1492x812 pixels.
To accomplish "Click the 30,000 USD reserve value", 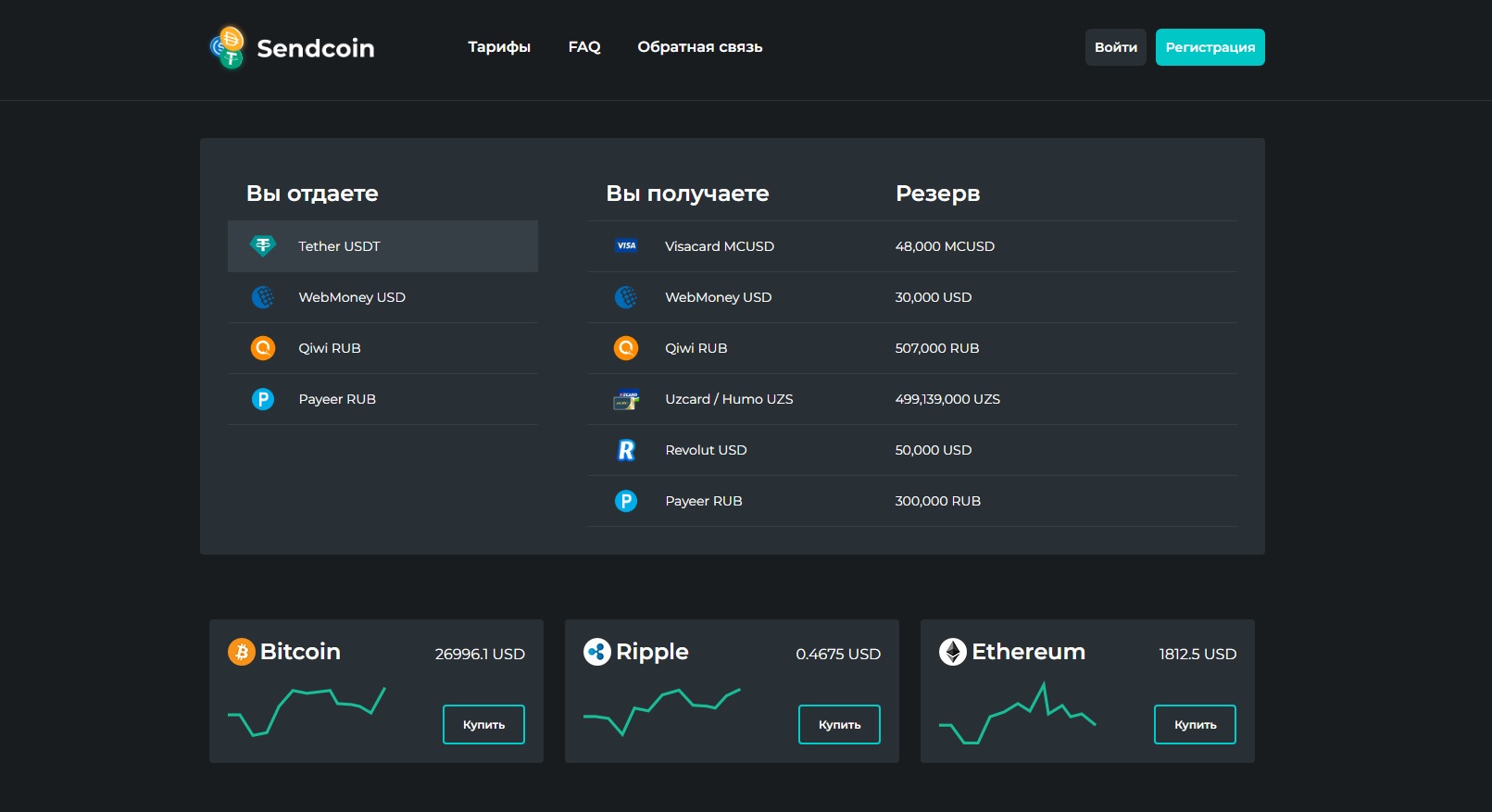I will tap(934, 297).
